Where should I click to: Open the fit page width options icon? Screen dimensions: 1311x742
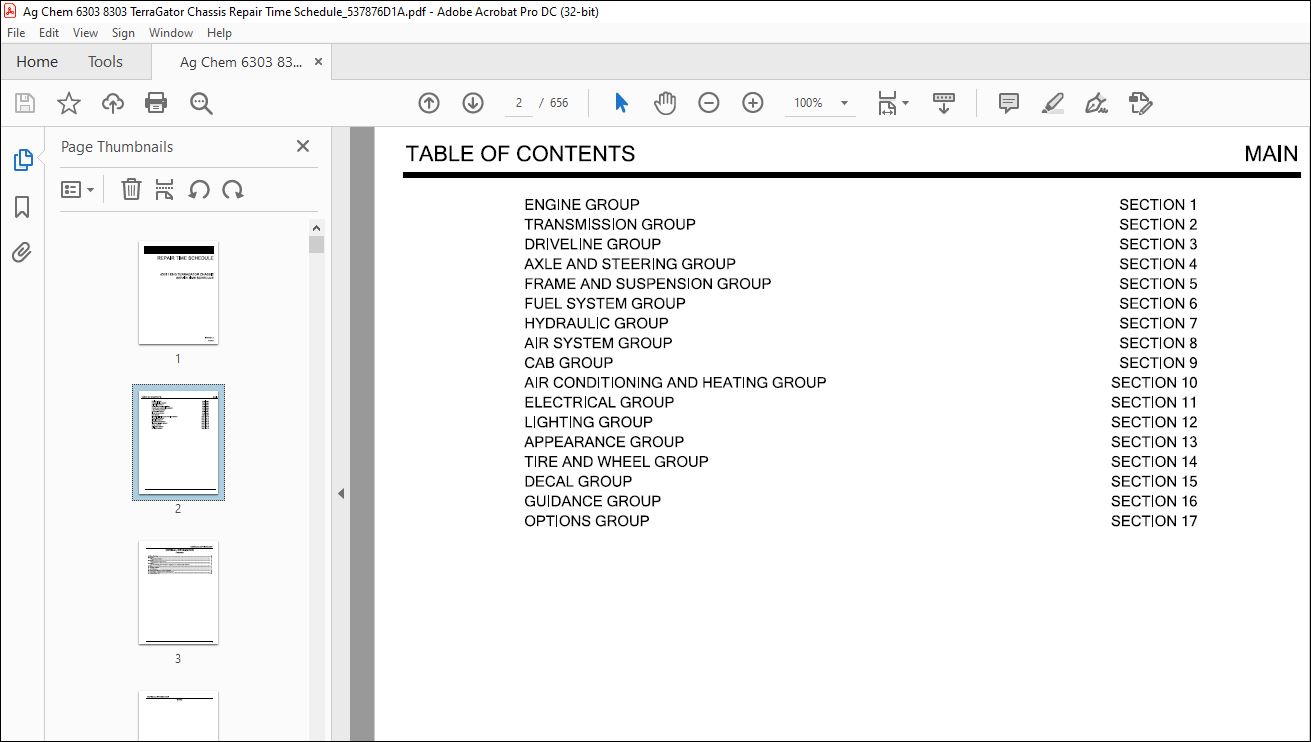pos(892,103)
